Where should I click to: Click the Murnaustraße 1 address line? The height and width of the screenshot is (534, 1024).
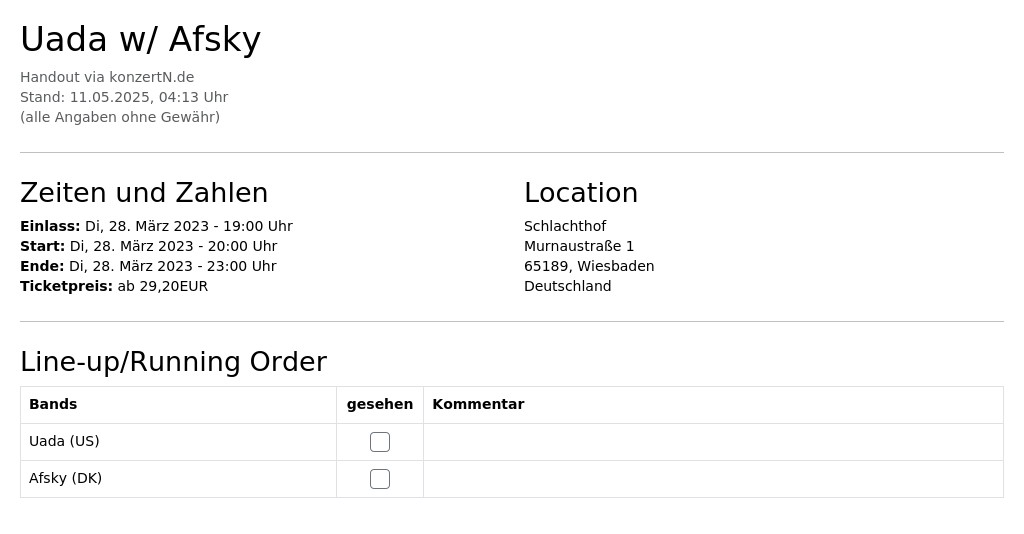tap(579, 246)
